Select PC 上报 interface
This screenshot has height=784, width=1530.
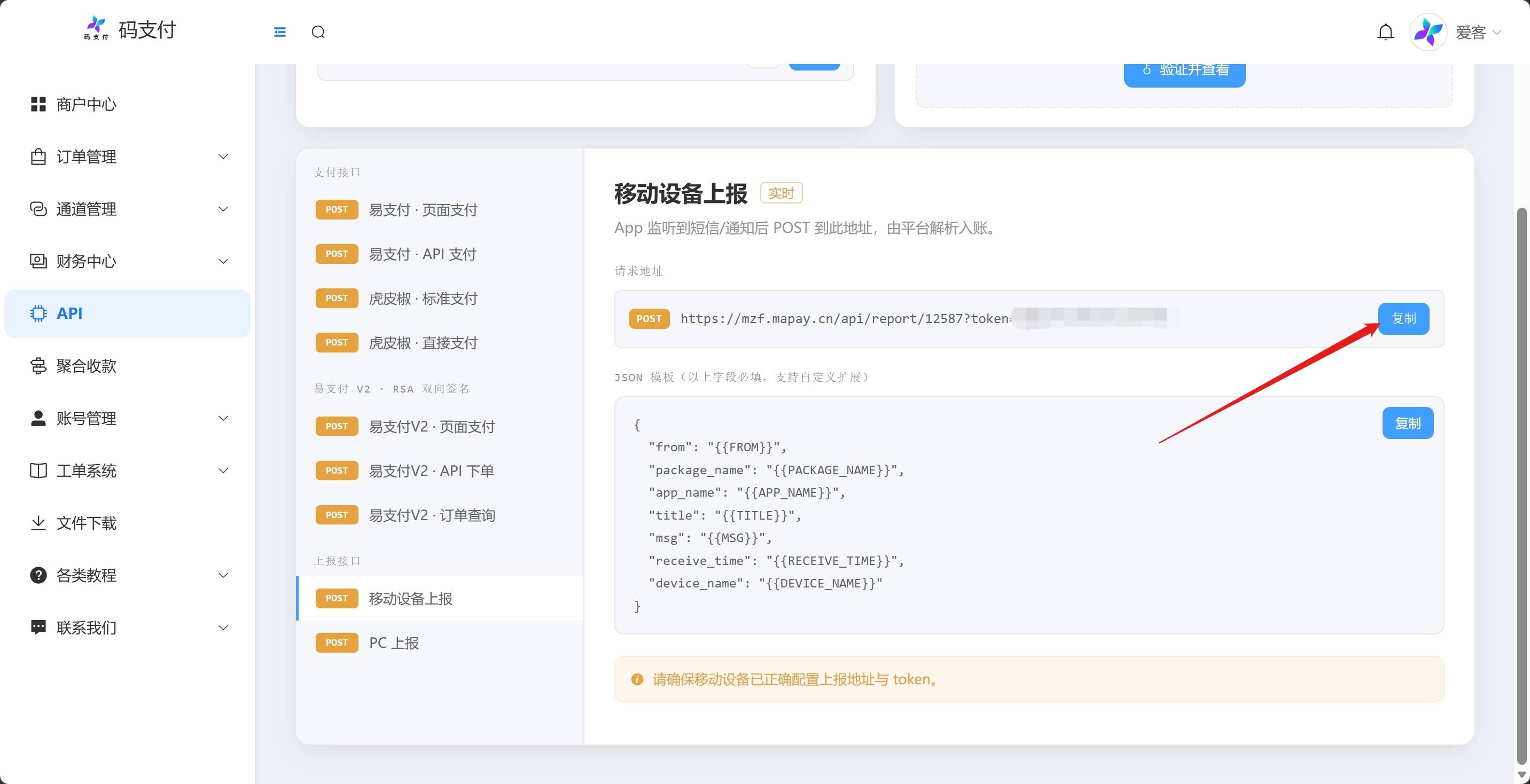tap(440, 642)
